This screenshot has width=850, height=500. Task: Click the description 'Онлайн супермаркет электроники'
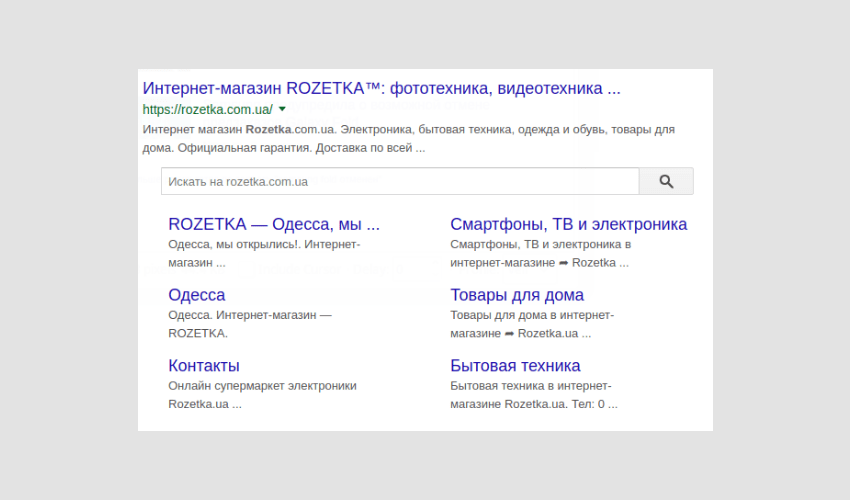click(262, 386)
